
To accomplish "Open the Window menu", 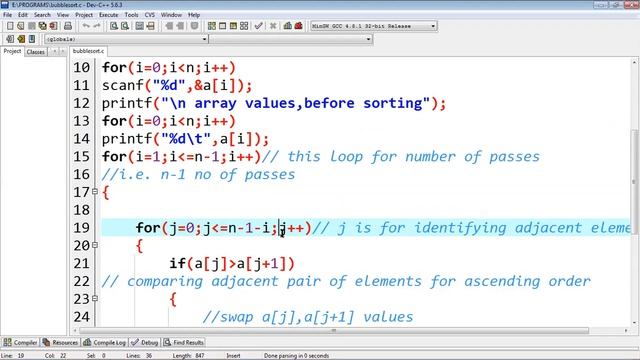I will 171,15.
